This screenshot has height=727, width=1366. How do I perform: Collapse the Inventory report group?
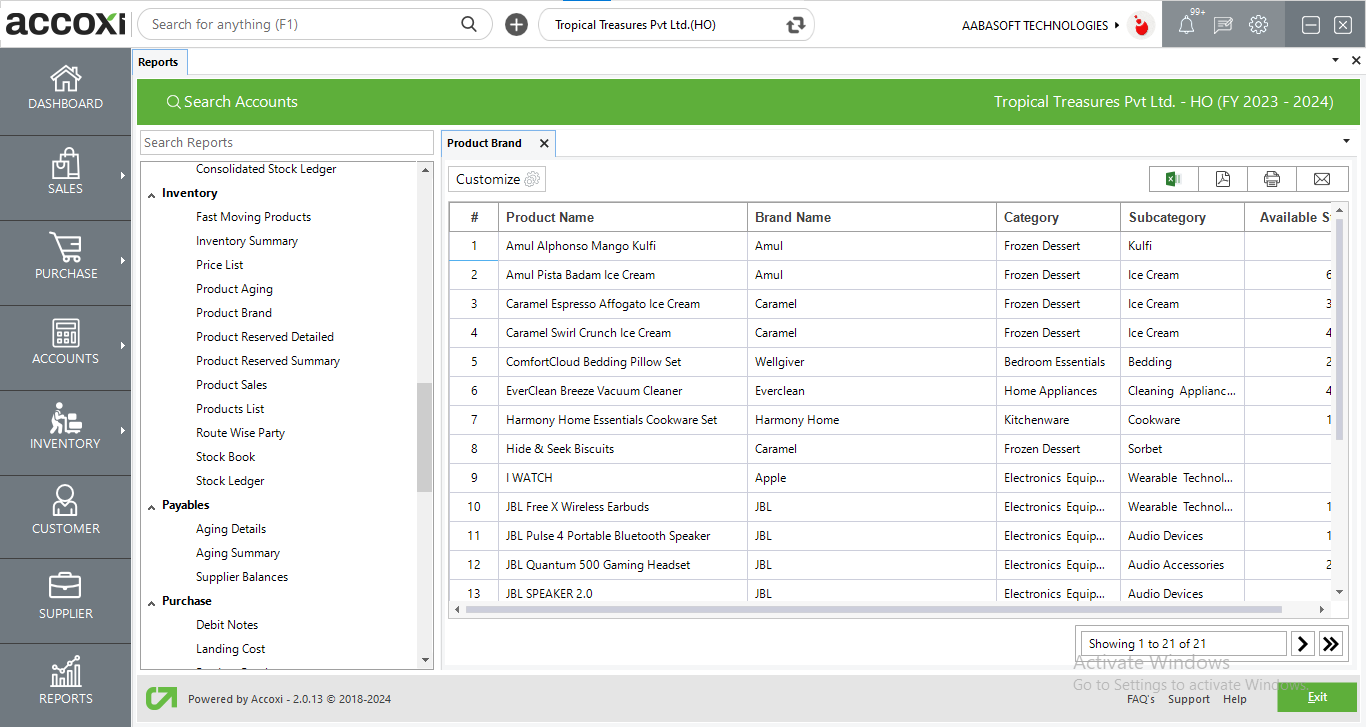click(x=152, y=194)
